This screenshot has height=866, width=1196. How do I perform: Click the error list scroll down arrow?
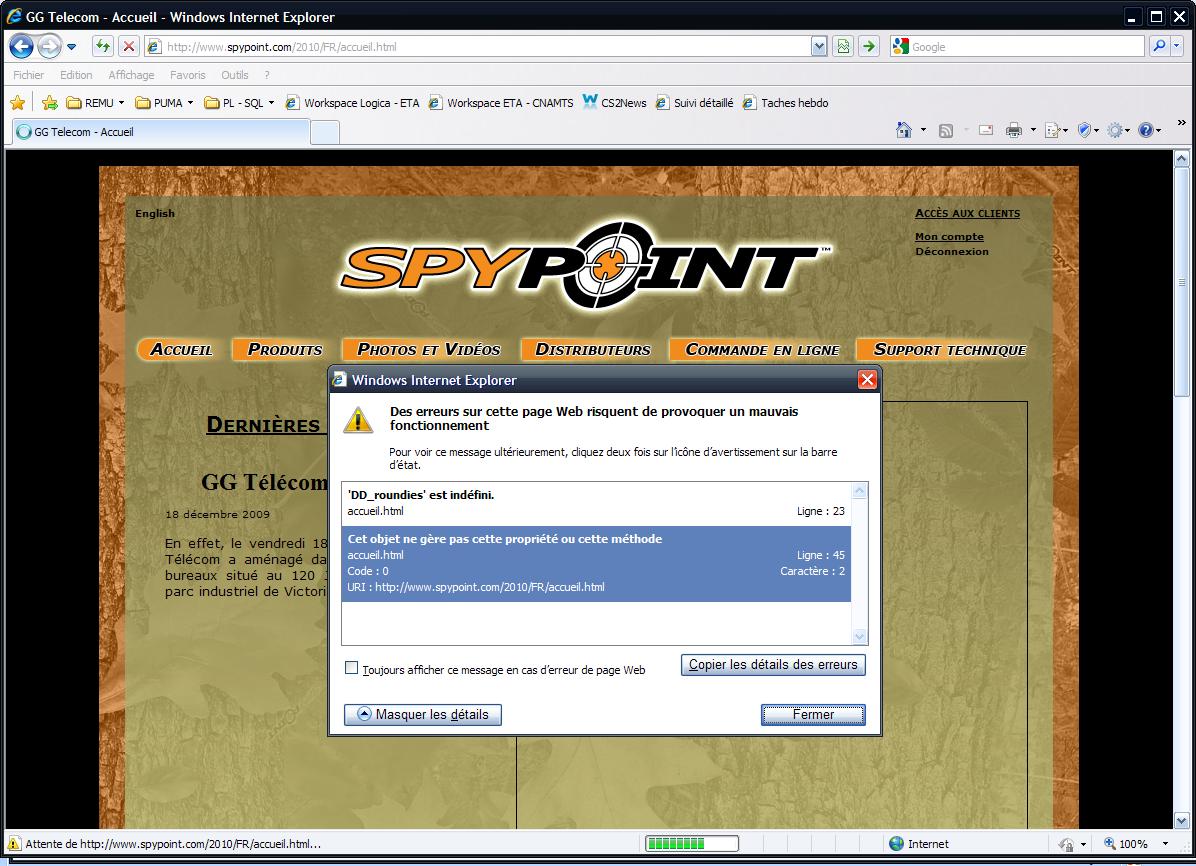860,636
